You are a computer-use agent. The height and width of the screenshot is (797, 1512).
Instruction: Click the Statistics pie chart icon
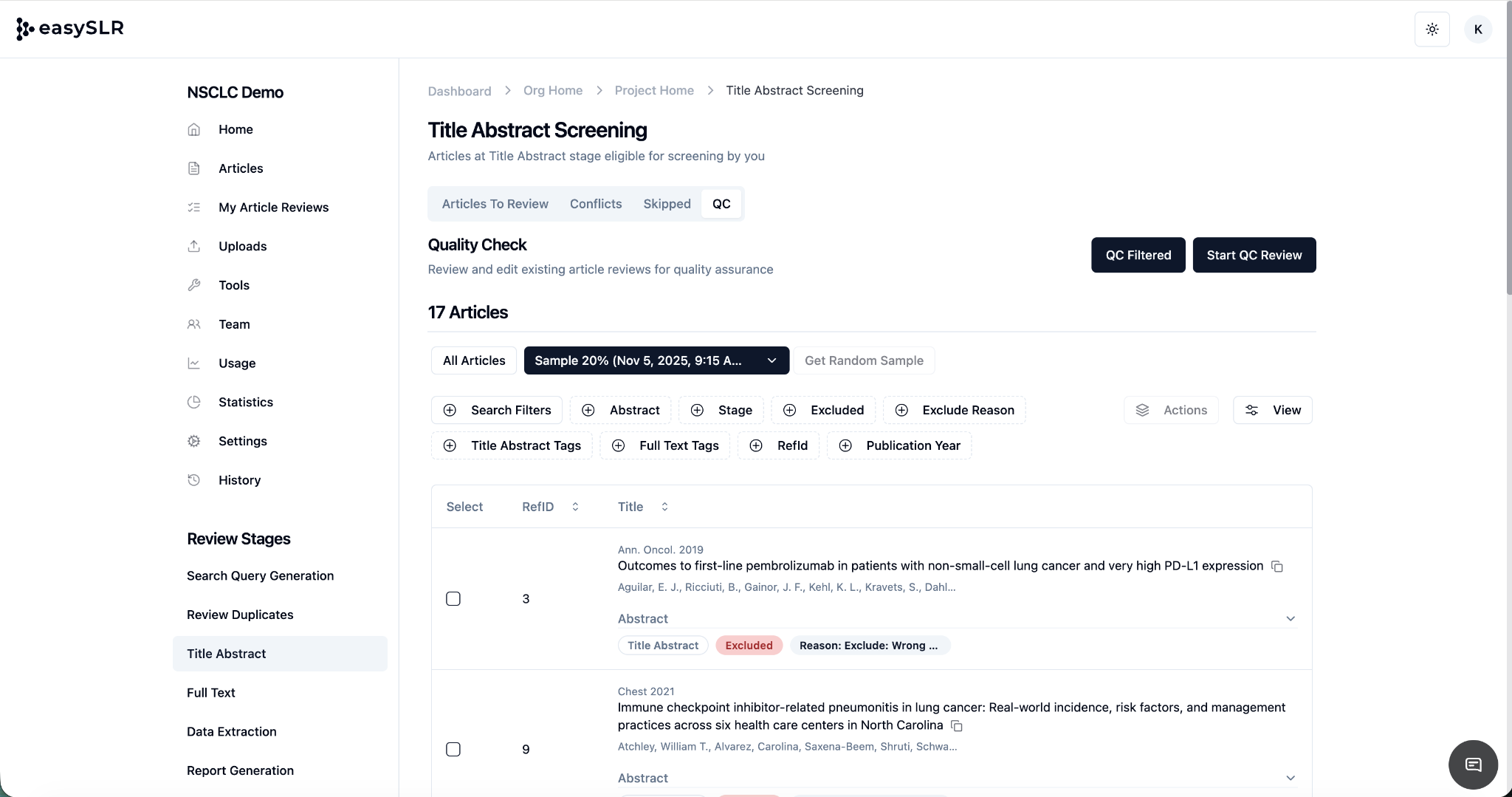point(193,402)
